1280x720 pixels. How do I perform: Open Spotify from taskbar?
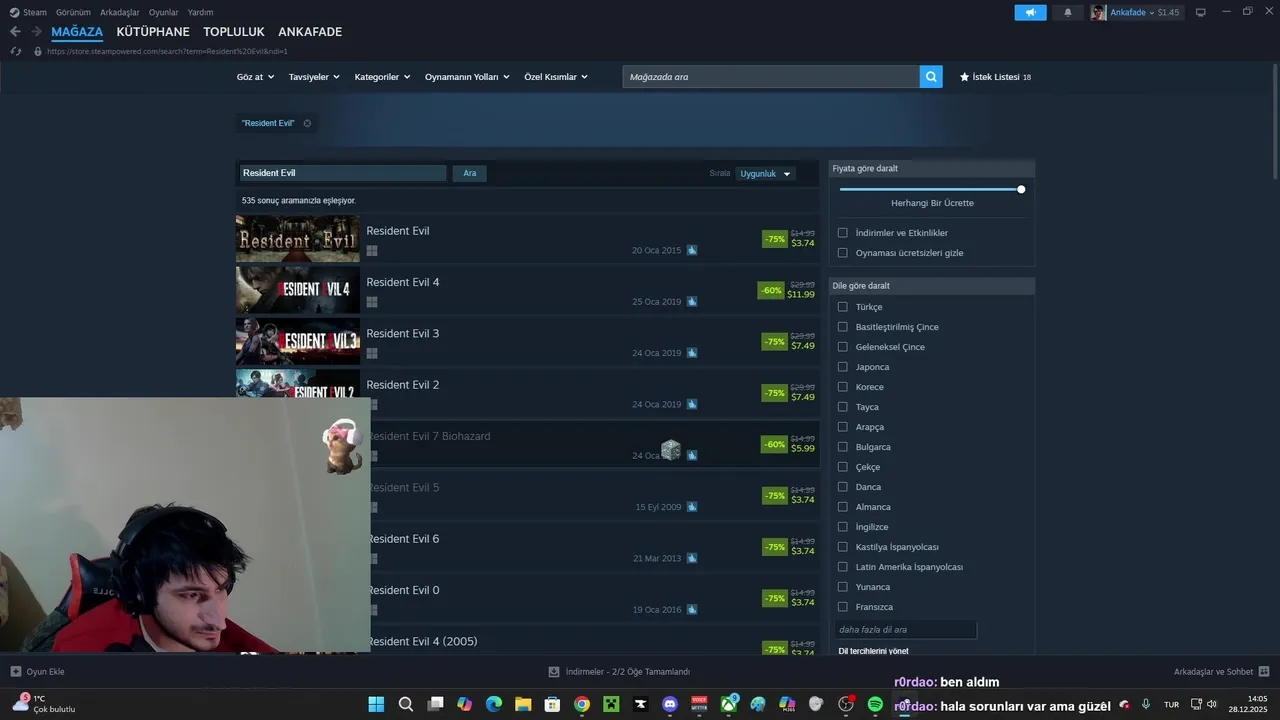(875, 704)
